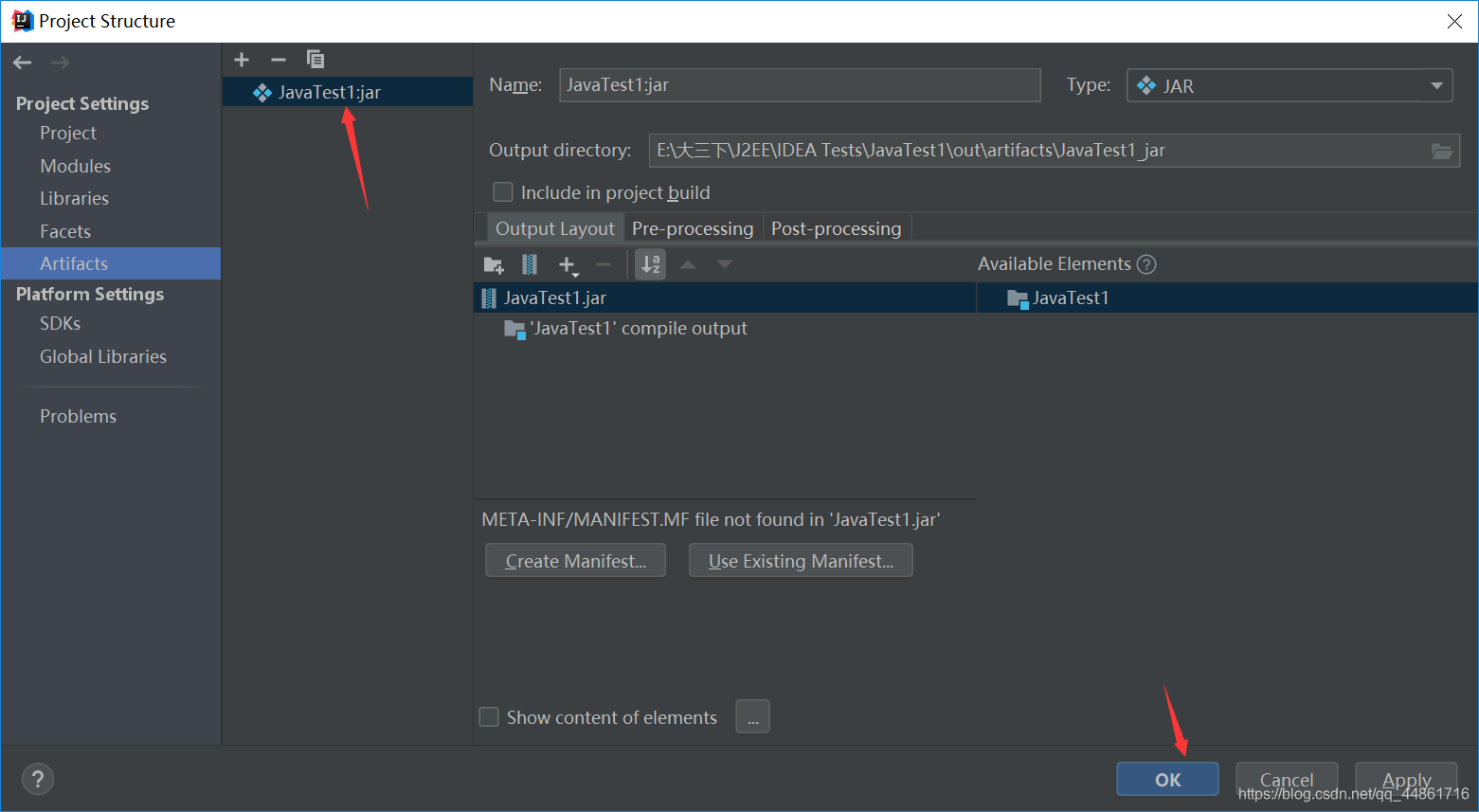Enable Include in project build
The width and height of the screenshot is (1479, 812).
coord(503,192)
